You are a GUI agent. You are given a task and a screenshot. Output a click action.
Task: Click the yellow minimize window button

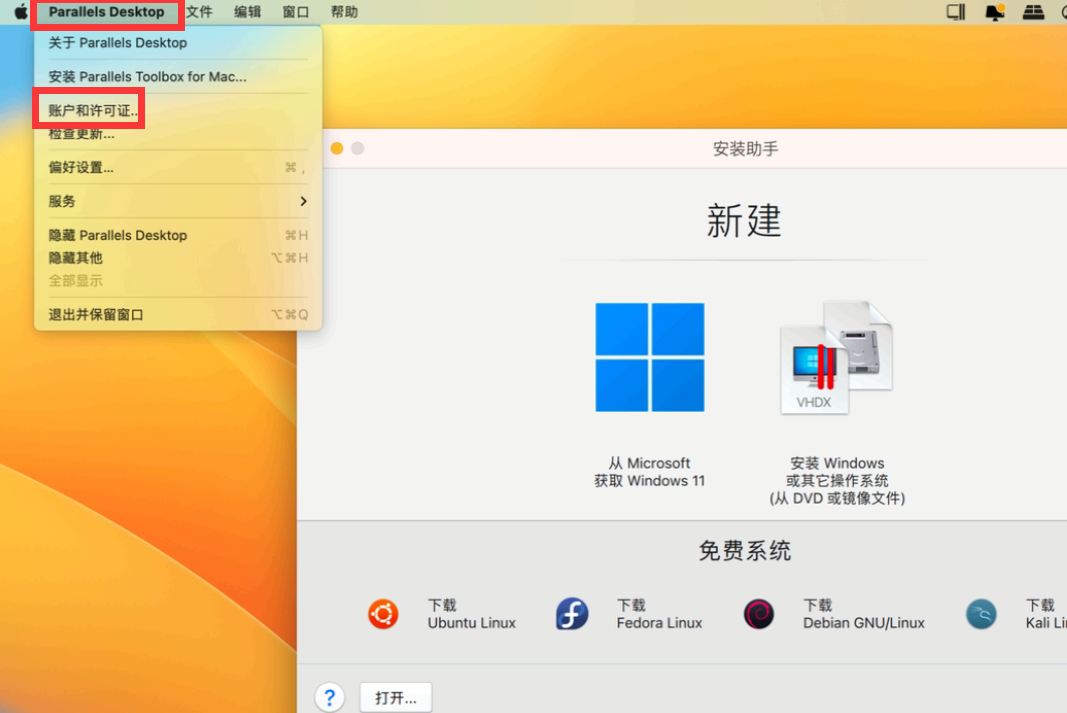[337, 148]
